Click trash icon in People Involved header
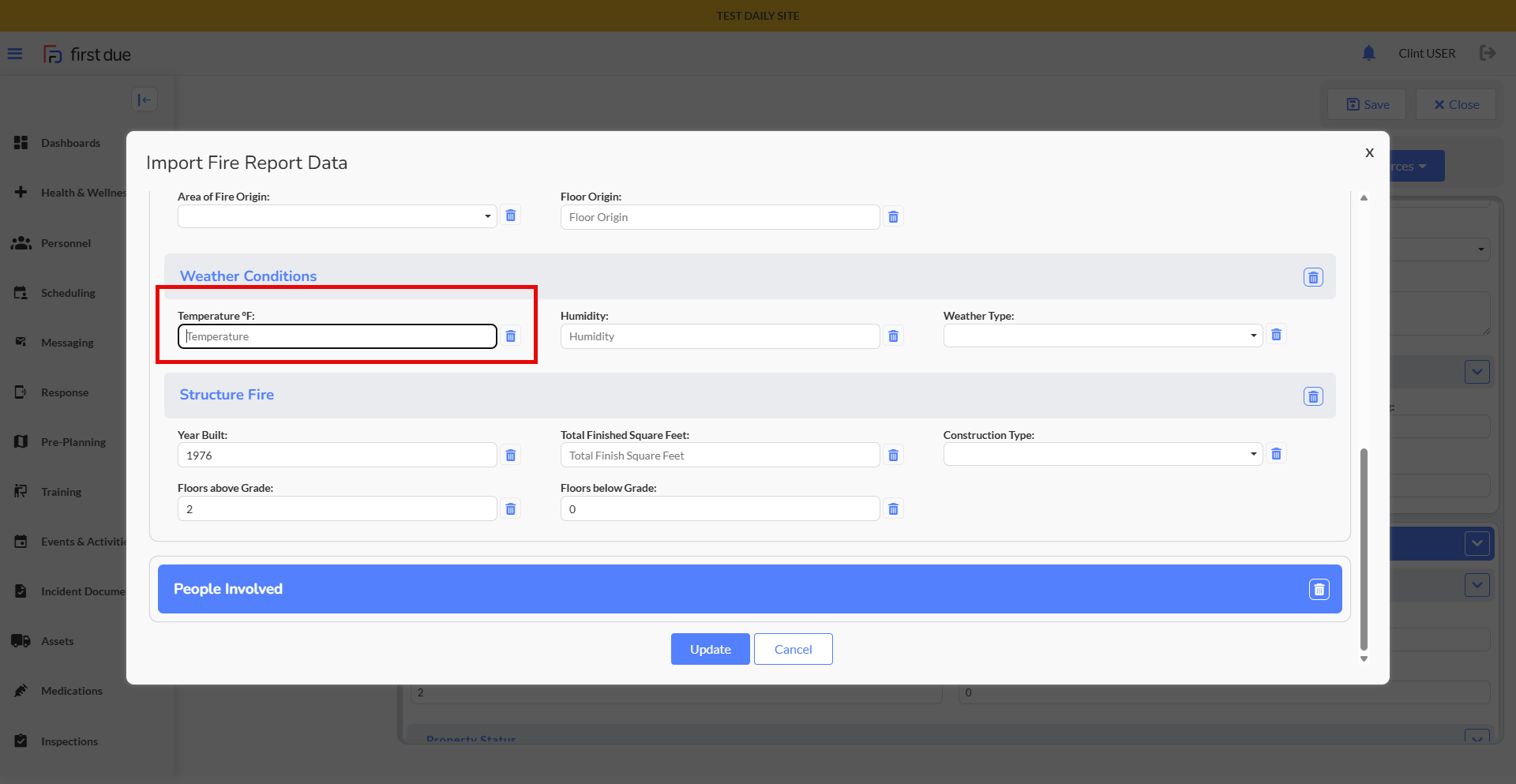The height and width of the screenshot is (784, 1516). click(1319, 590)
